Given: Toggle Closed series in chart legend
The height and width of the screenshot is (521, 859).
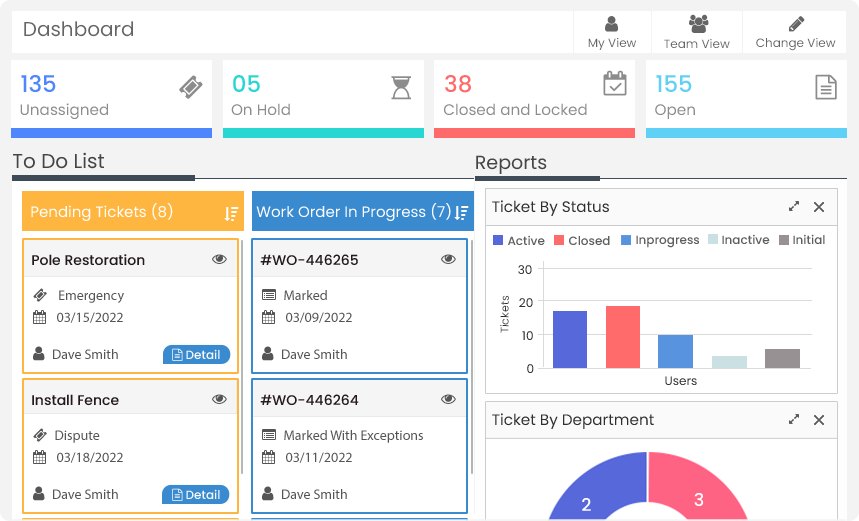Looking at the screenshot, I should click(582, 241).
